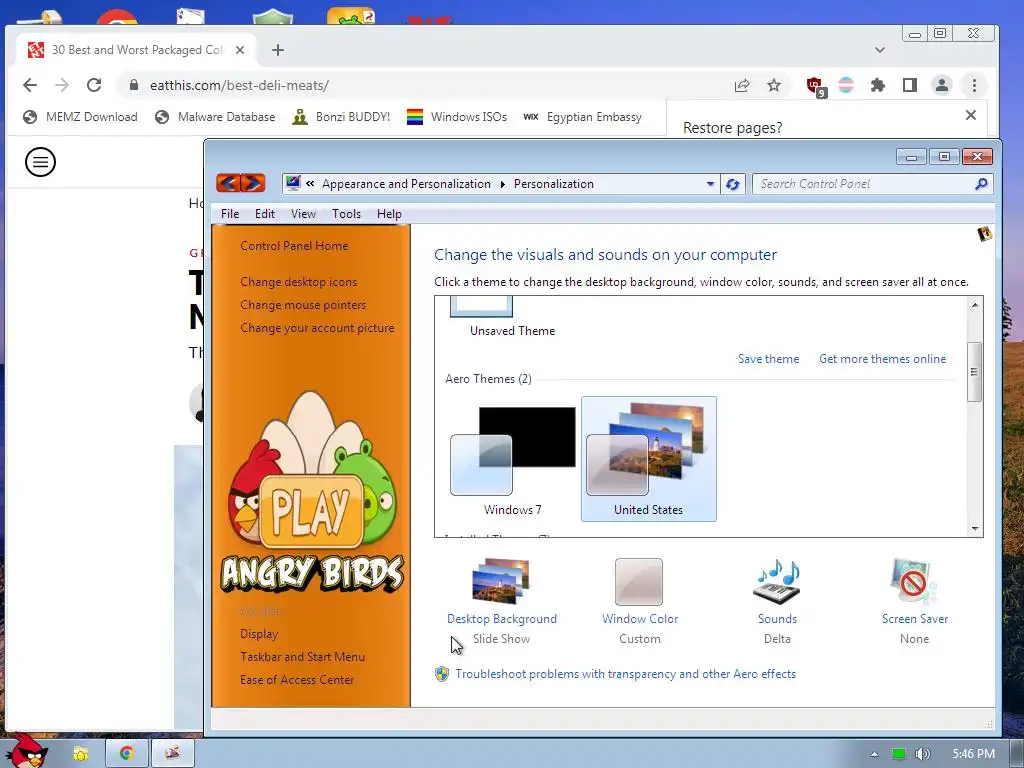Select the Windows 7 theme

(513, 460)
